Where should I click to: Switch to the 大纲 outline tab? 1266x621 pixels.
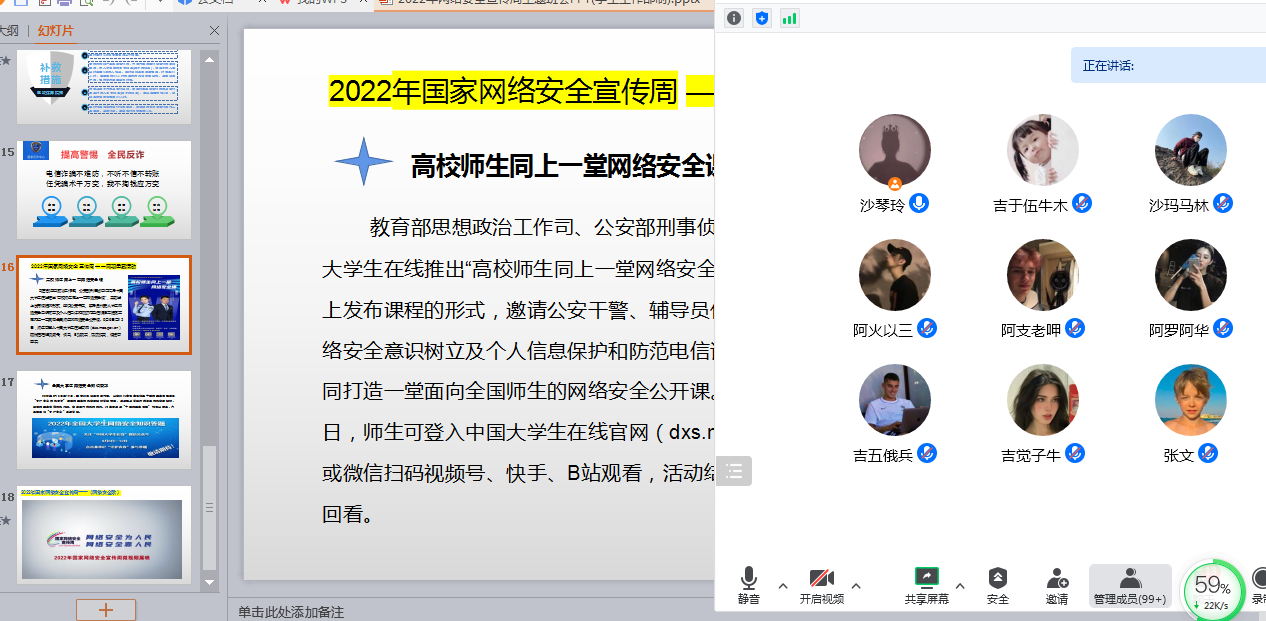[x=9, y=31]
